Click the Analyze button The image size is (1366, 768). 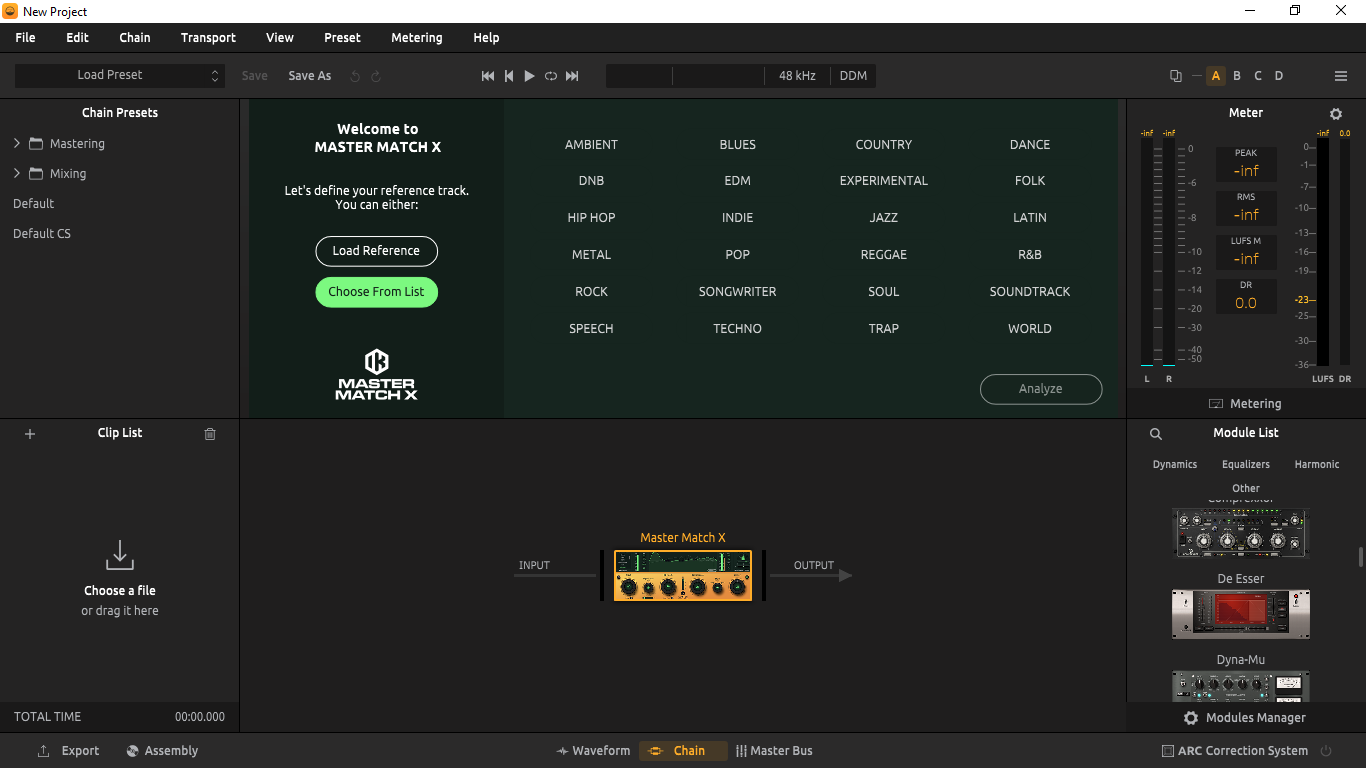pos(1041,389)
